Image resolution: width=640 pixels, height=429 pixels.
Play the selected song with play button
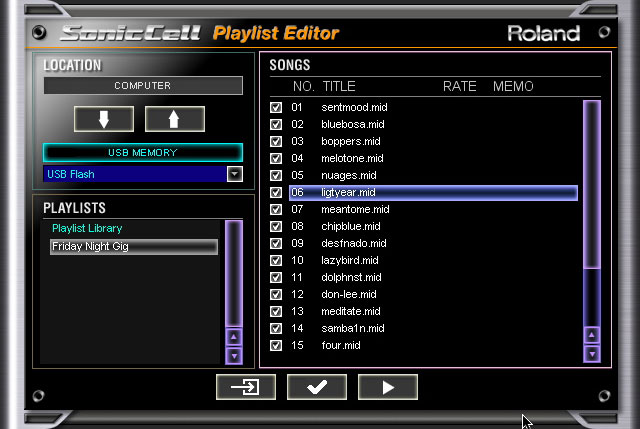[x=388, y=387]
